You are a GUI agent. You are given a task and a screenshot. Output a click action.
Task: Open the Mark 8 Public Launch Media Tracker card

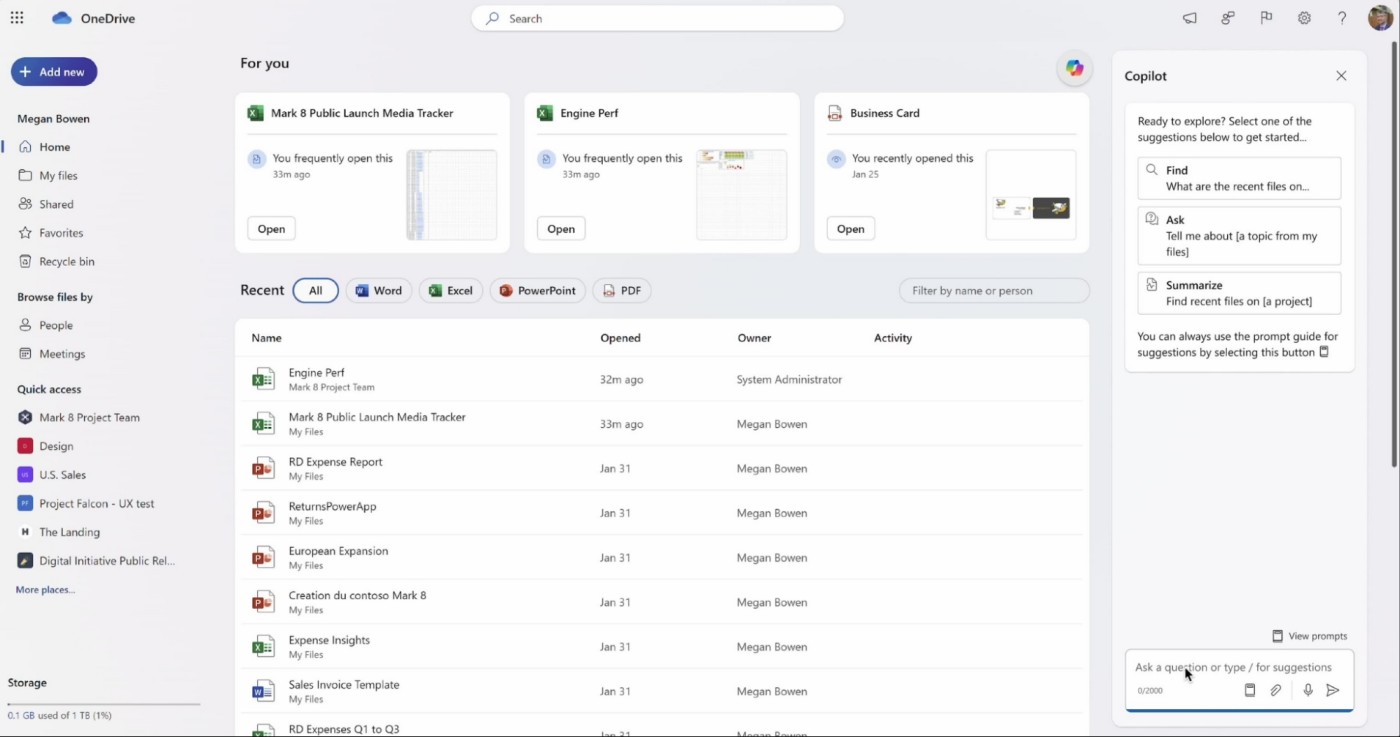point(372,173)
